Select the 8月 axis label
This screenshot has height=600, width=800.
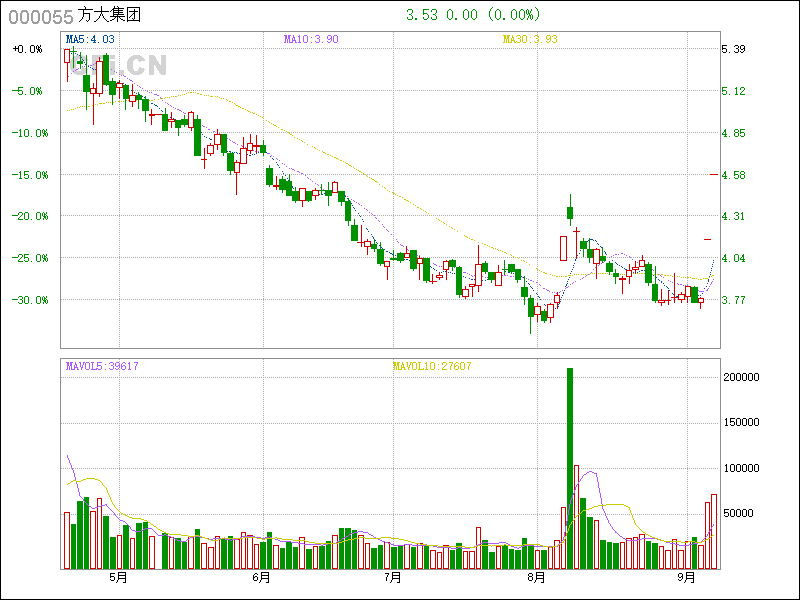(537, 578)
